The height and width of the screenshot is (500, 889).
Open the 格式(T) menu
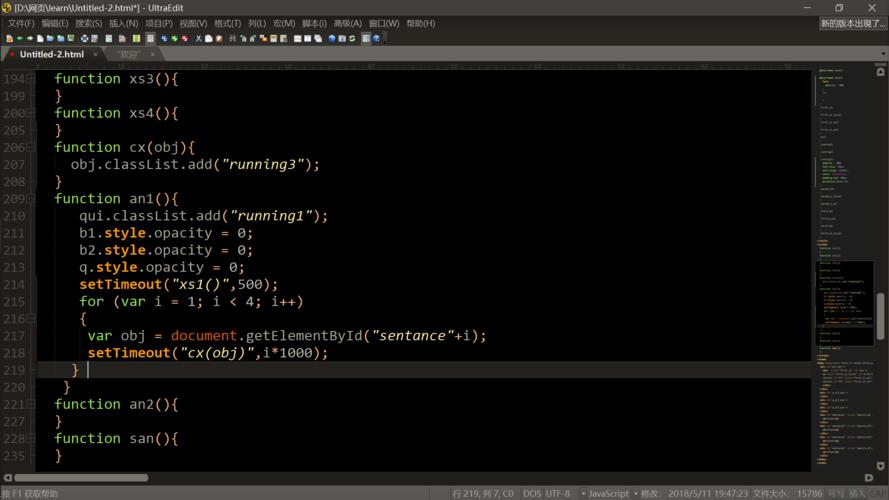click(227, 23)
